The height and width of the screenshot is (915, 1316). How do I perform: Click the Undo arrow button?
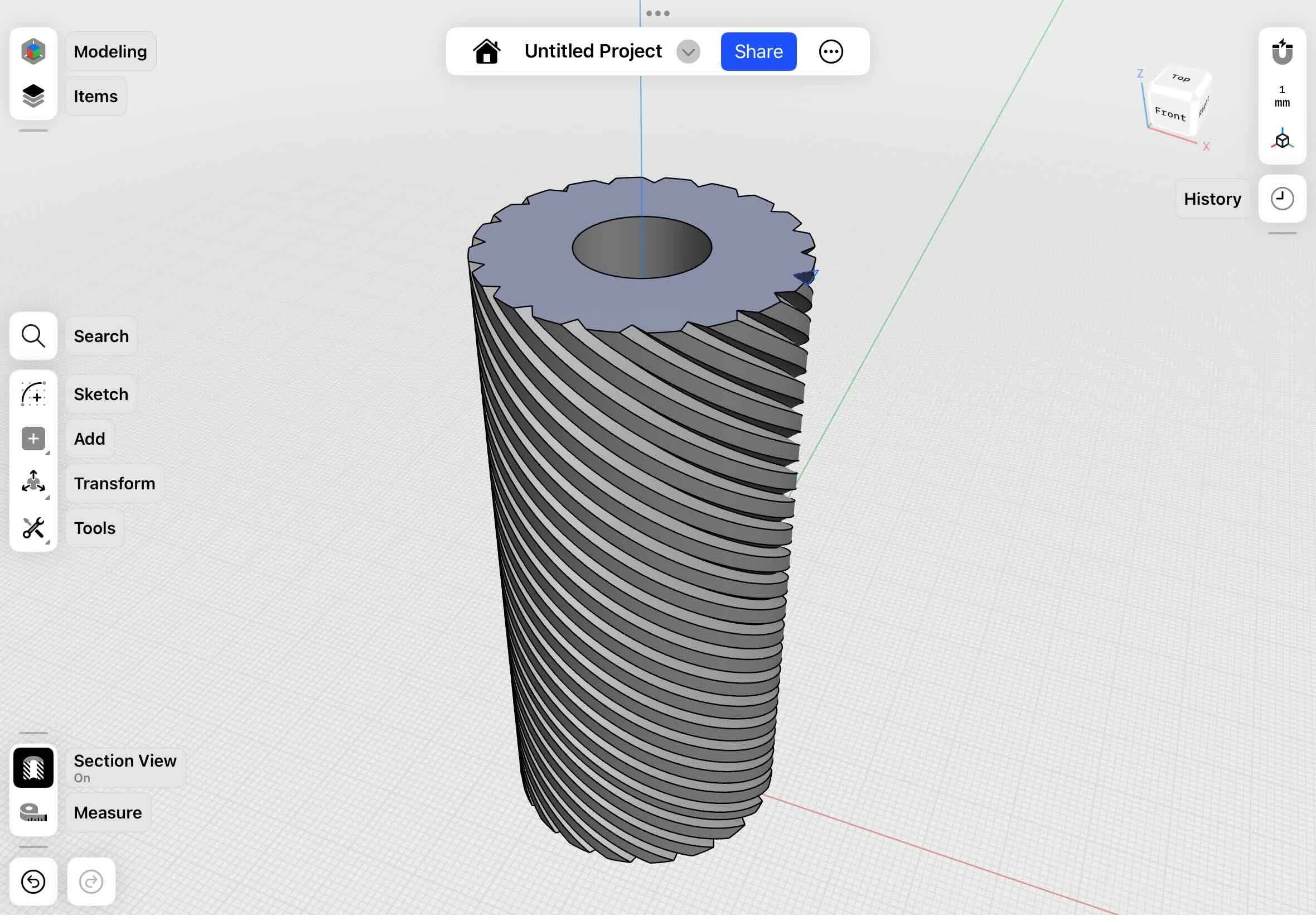33,881
